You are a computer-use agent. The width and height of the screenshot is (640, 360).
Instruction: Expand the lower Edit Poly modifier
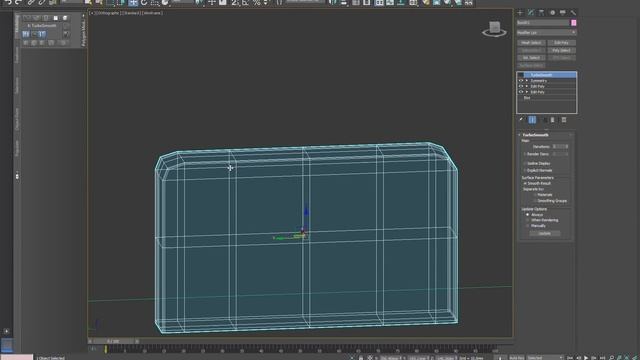tap(527, 92)
